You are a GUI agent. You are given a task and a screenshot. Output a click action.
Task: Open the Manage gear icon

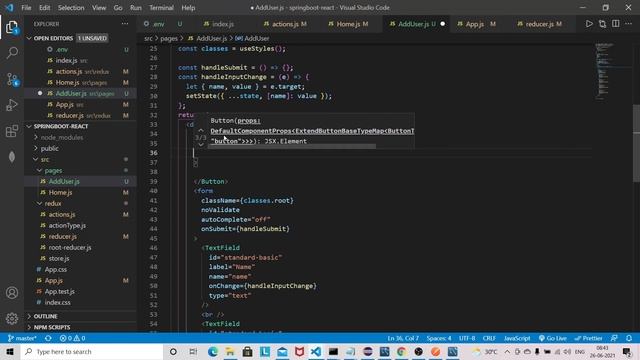tap(12, 318)
